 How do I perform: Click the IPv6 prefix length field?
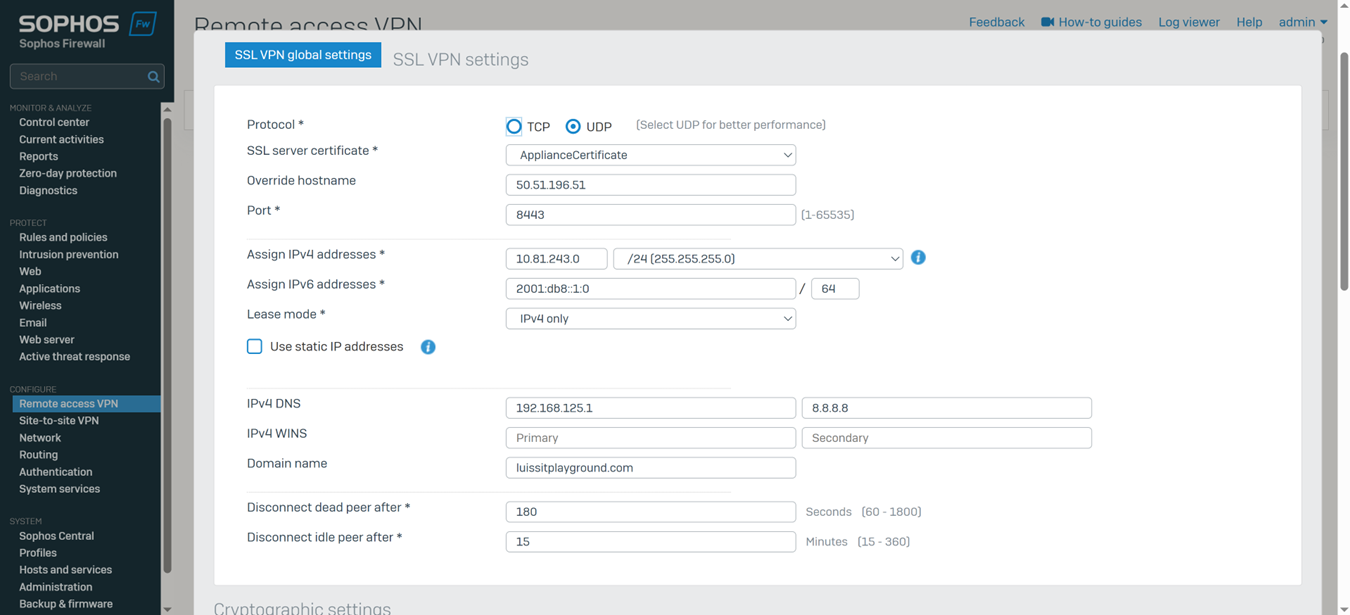(x=835, y=289)
